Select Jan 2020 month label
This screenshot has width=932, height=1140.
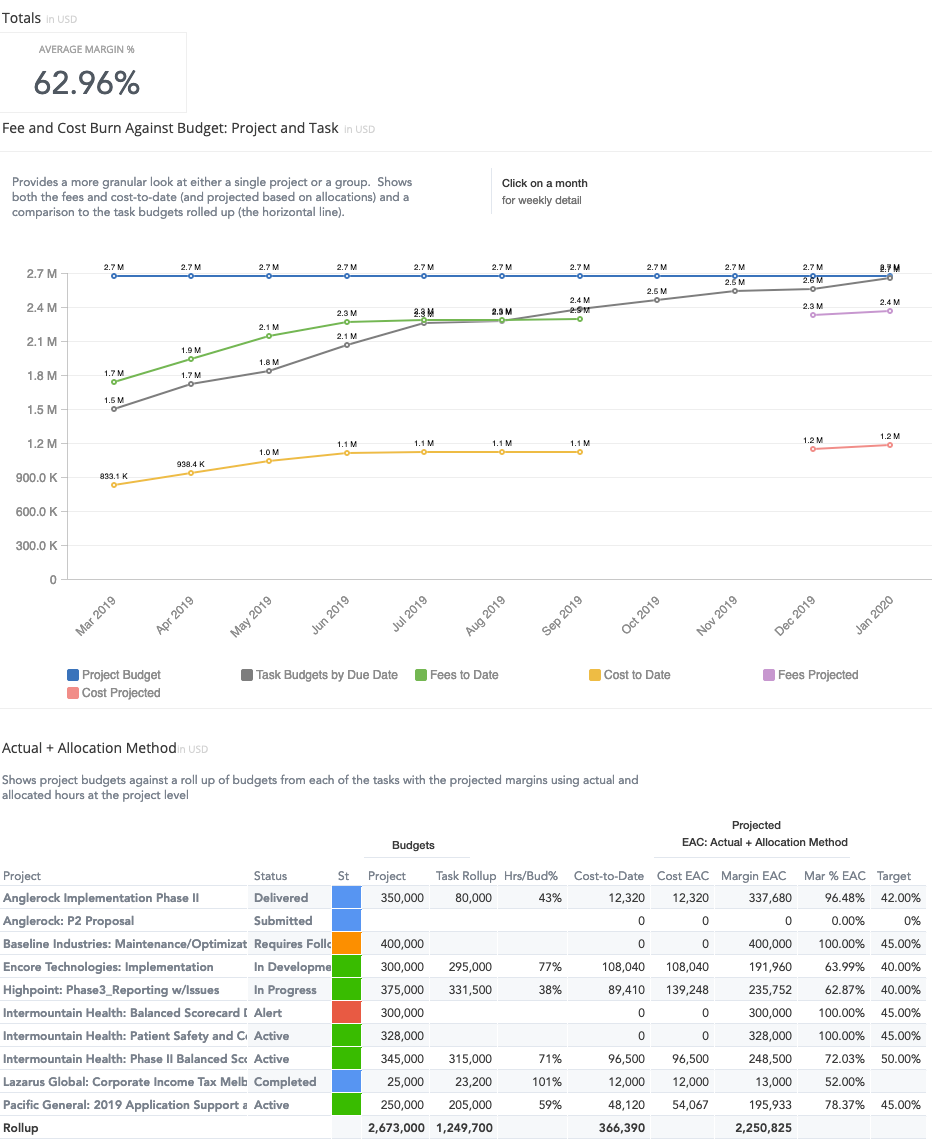(x=874, y=615)
